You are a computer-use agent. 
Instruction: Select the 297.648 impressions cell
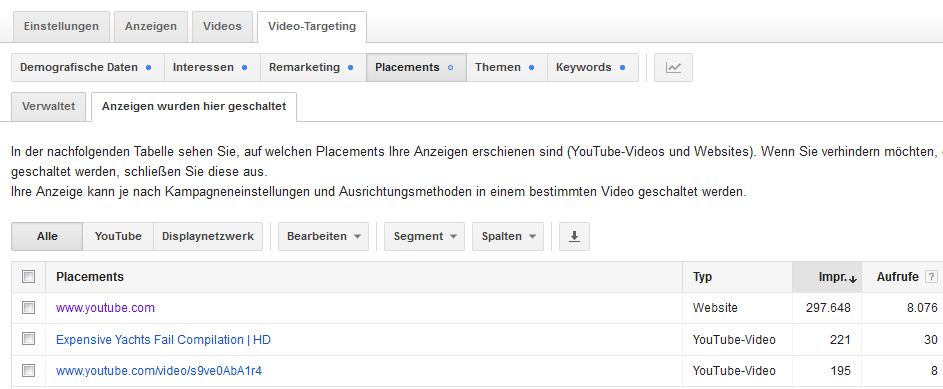(828, 308)
